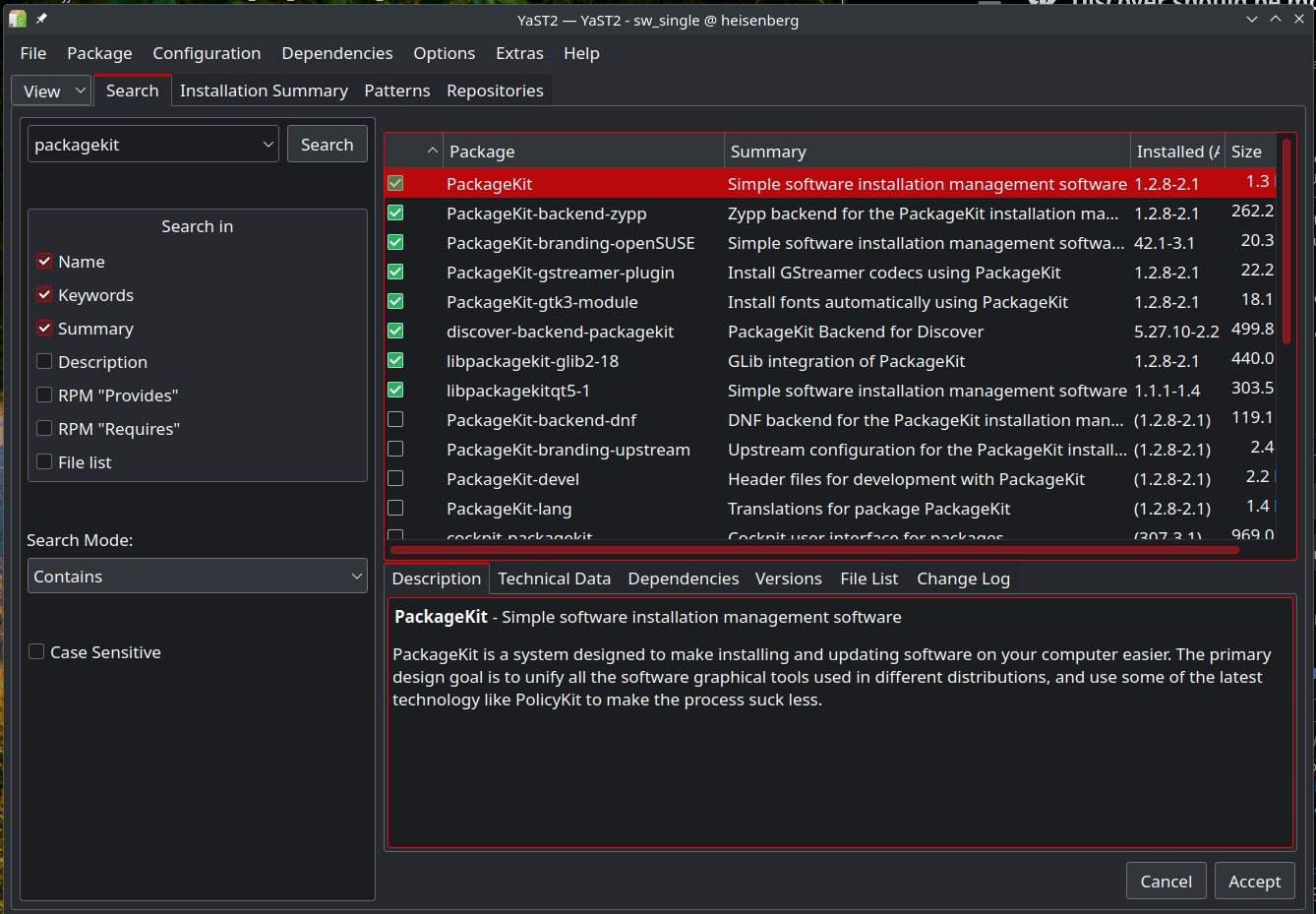
Task: Uncheck the Keywords search option
Action: click(44, 295)
